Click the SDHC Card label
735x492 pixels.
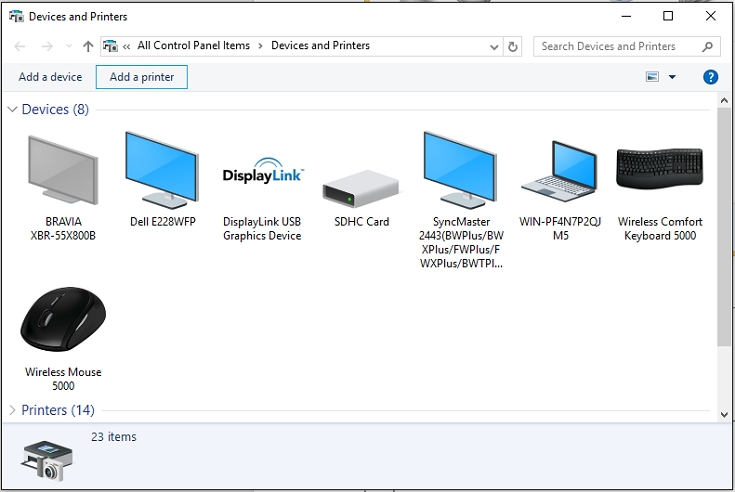tap(361, 222)
